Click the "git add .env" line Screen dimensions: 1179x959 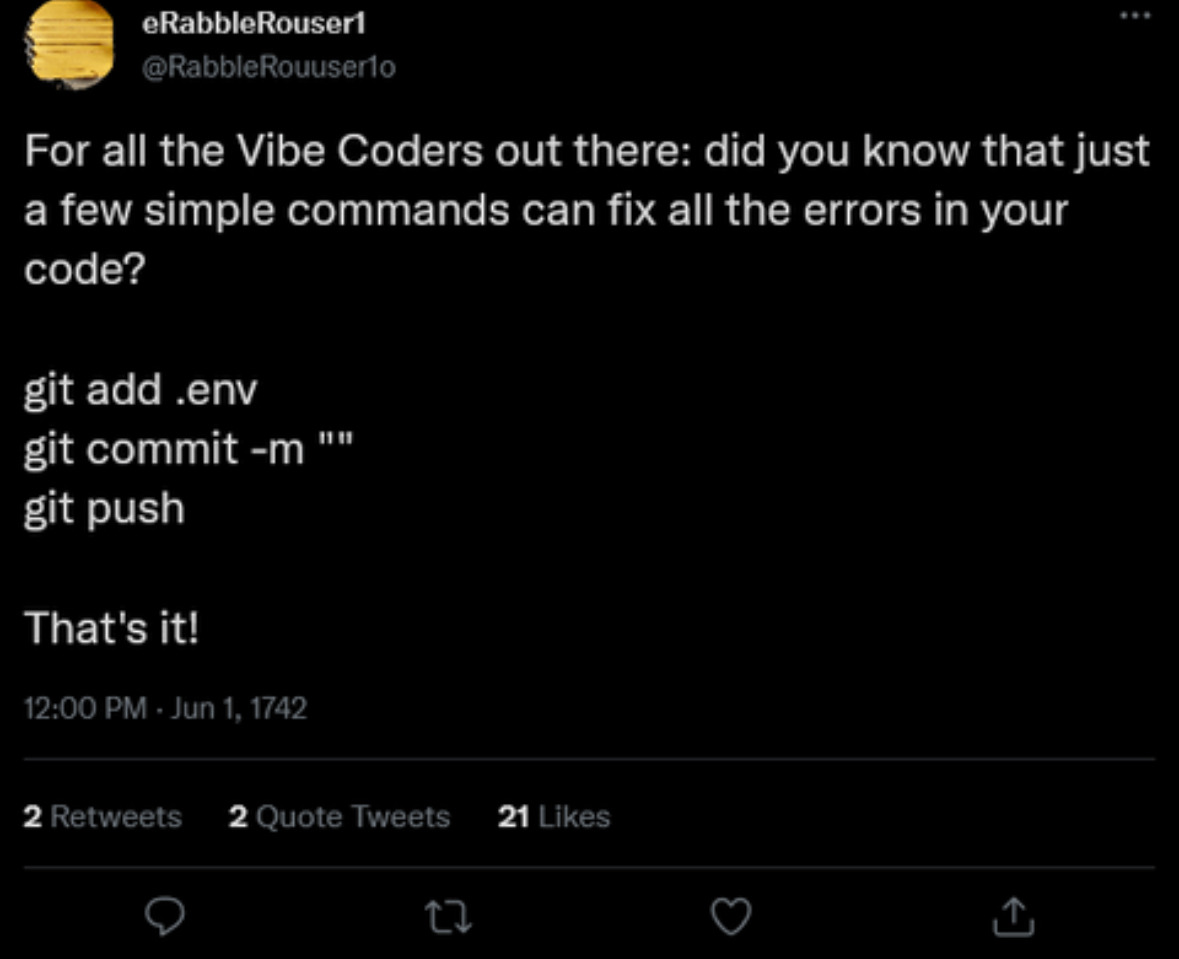click(x=140, y=391)
